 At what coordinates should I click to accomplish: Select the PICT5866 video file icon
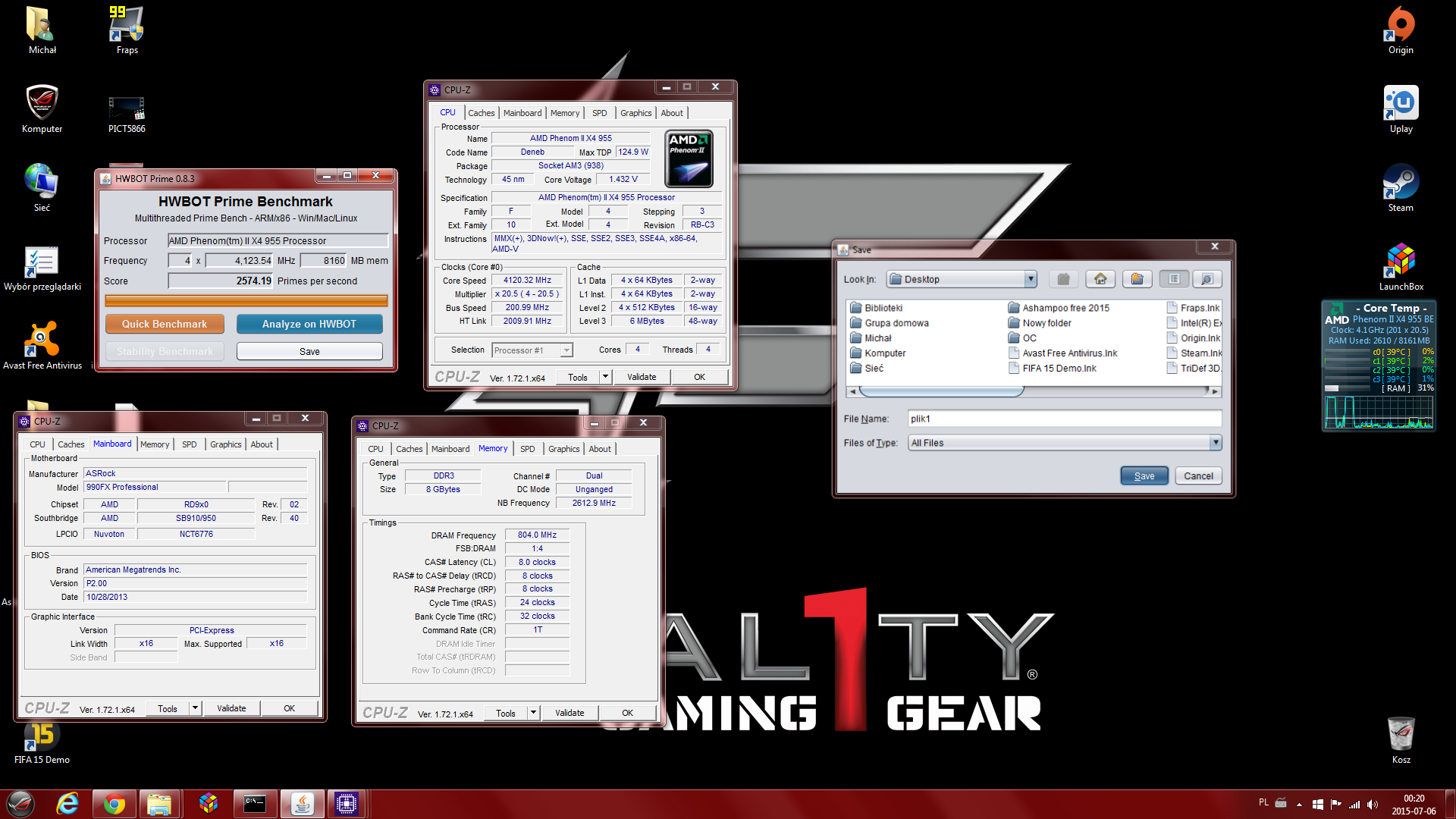127,114
